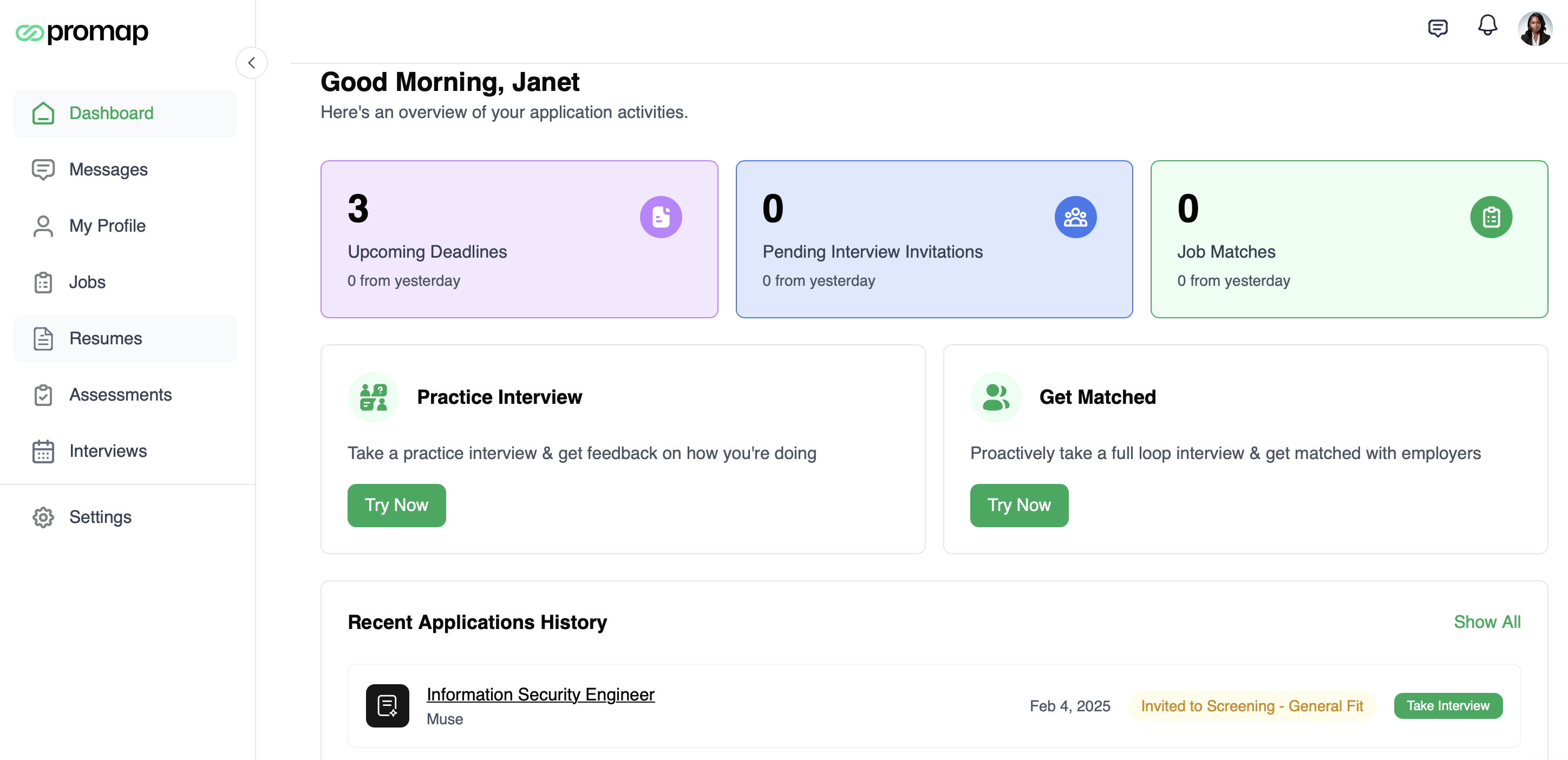Open Assessments section
1568x760 pixels.
point(125,395)
